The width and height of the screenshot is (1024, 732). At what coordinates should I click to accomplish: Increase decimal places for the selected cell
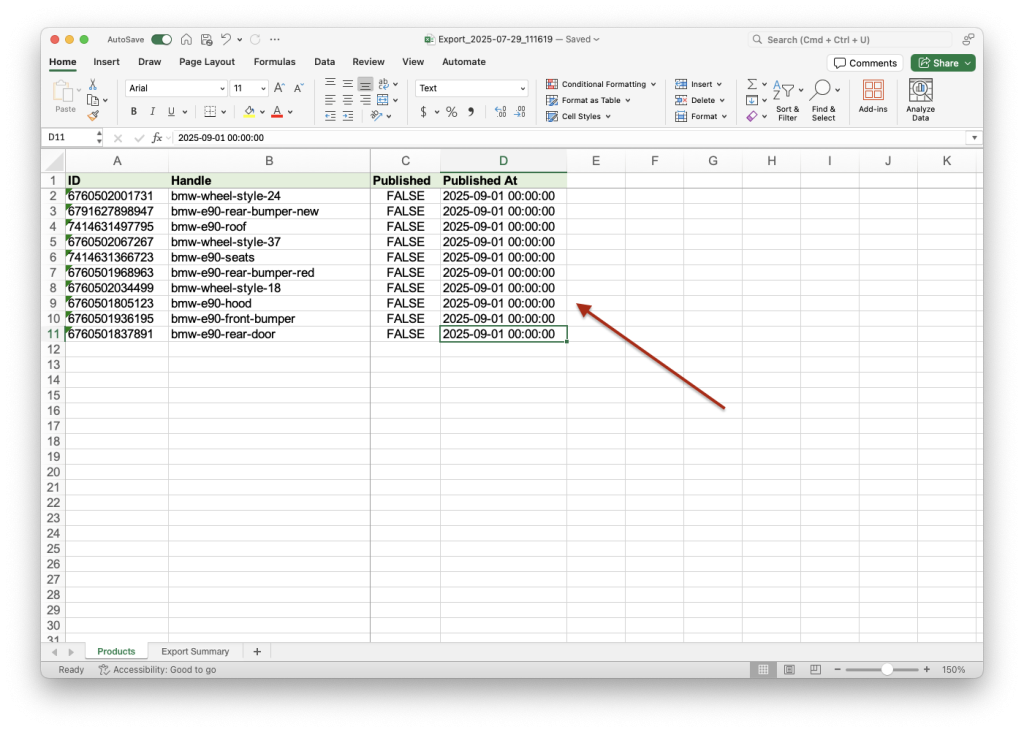(501, 112)
